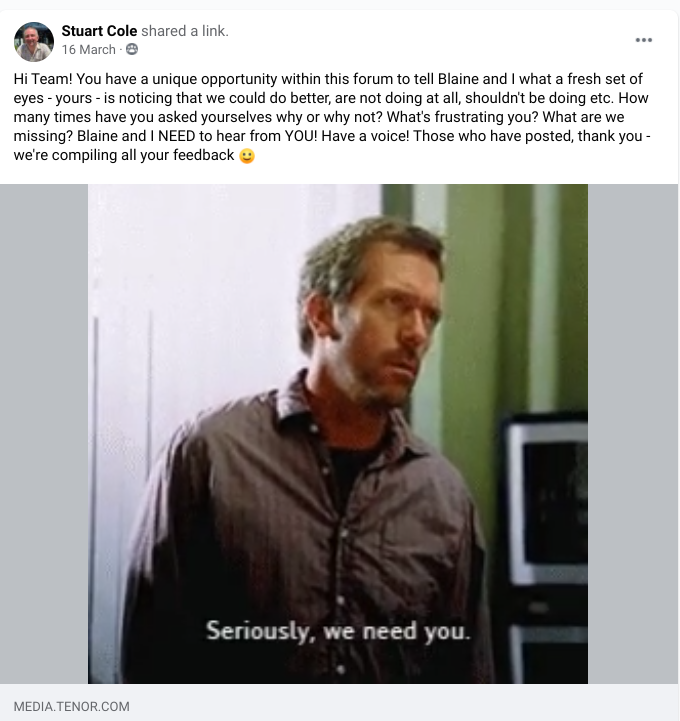The image size is (680, 721).
Task: Open the post via 16 March timestamp
Action: [x=88, y=50]
